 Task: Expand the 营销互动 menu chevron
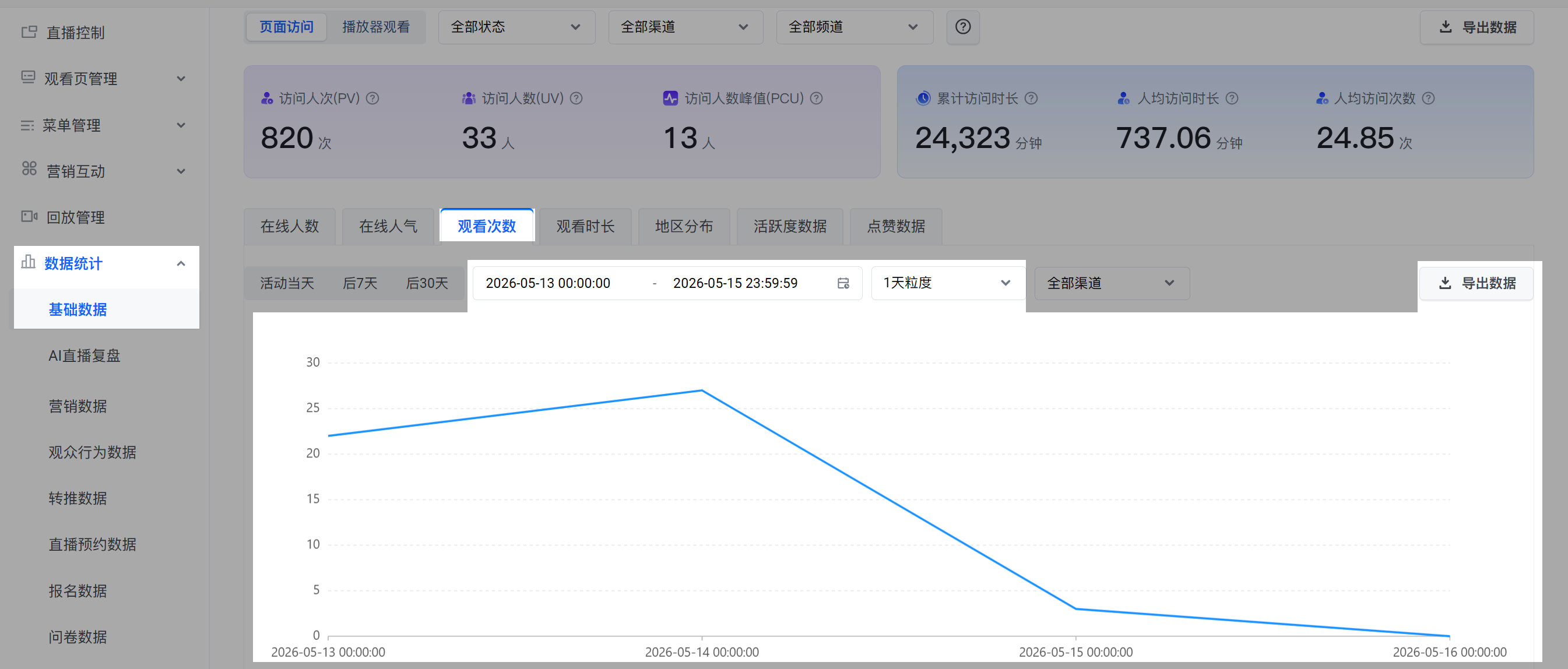181,171
